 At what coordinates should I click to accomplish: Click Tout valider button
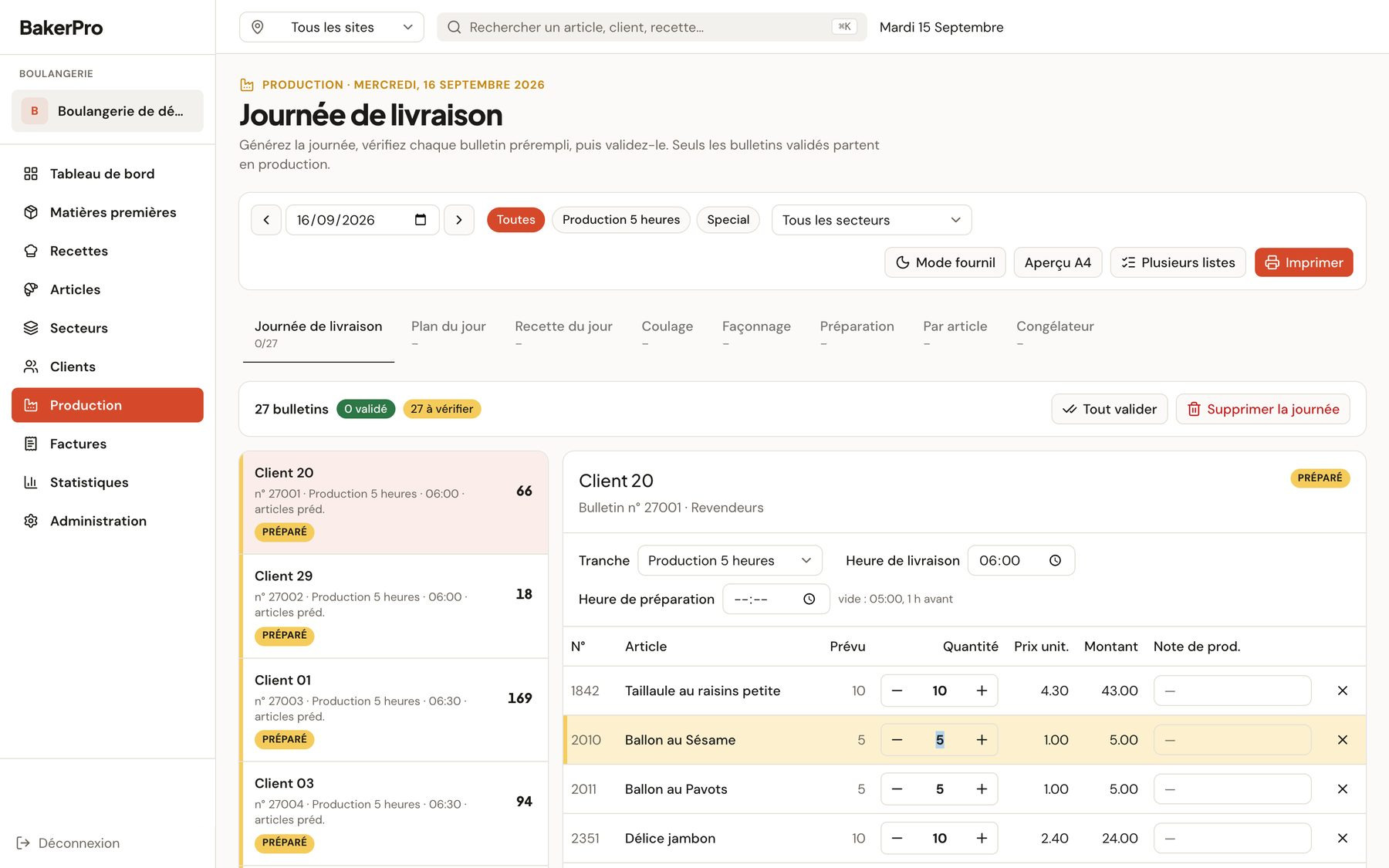click(1109, 409)
